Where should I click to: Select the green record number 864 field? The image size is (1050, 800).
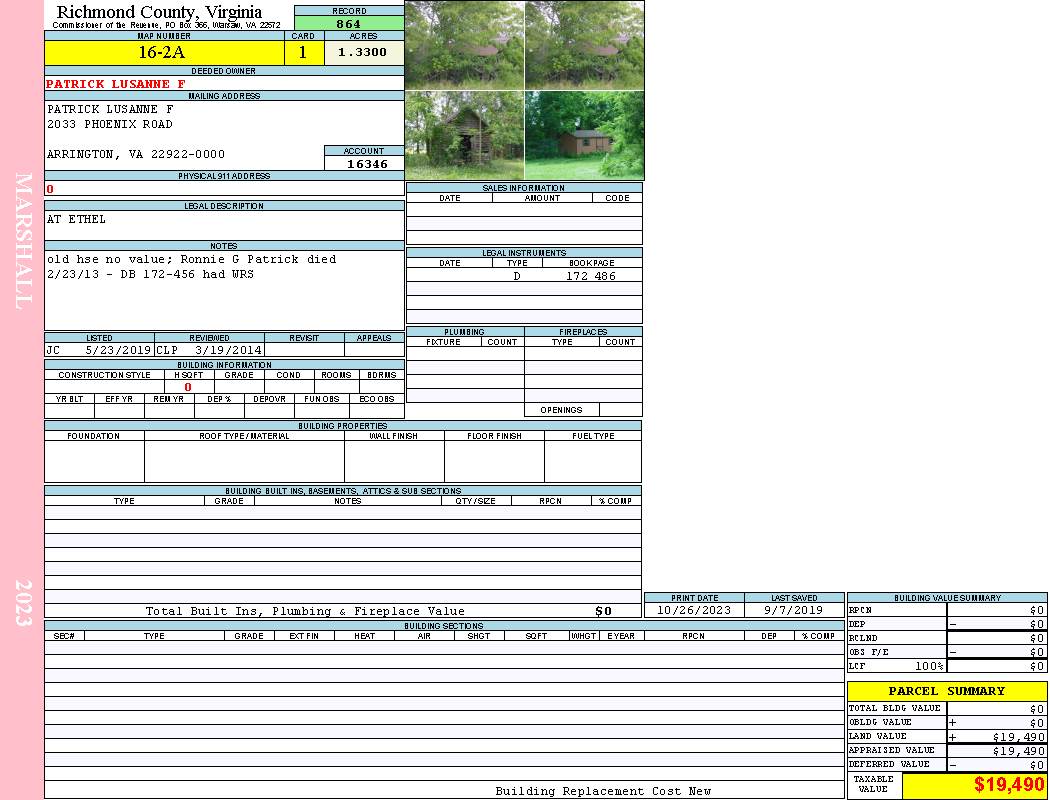pos(348,24)
